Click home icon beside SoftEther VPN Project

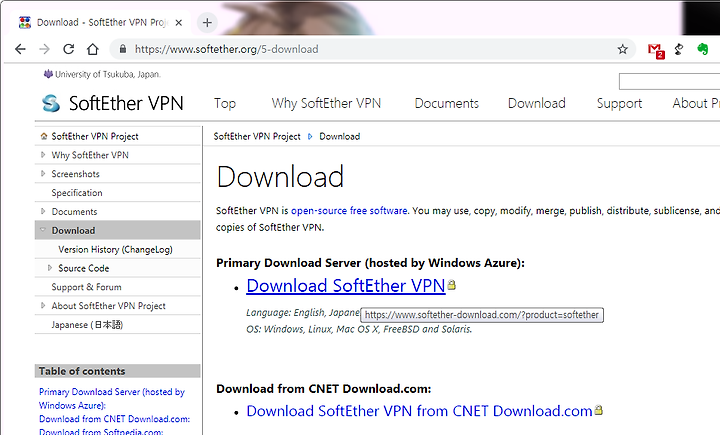pyautogui.click(x=44, y=136)
